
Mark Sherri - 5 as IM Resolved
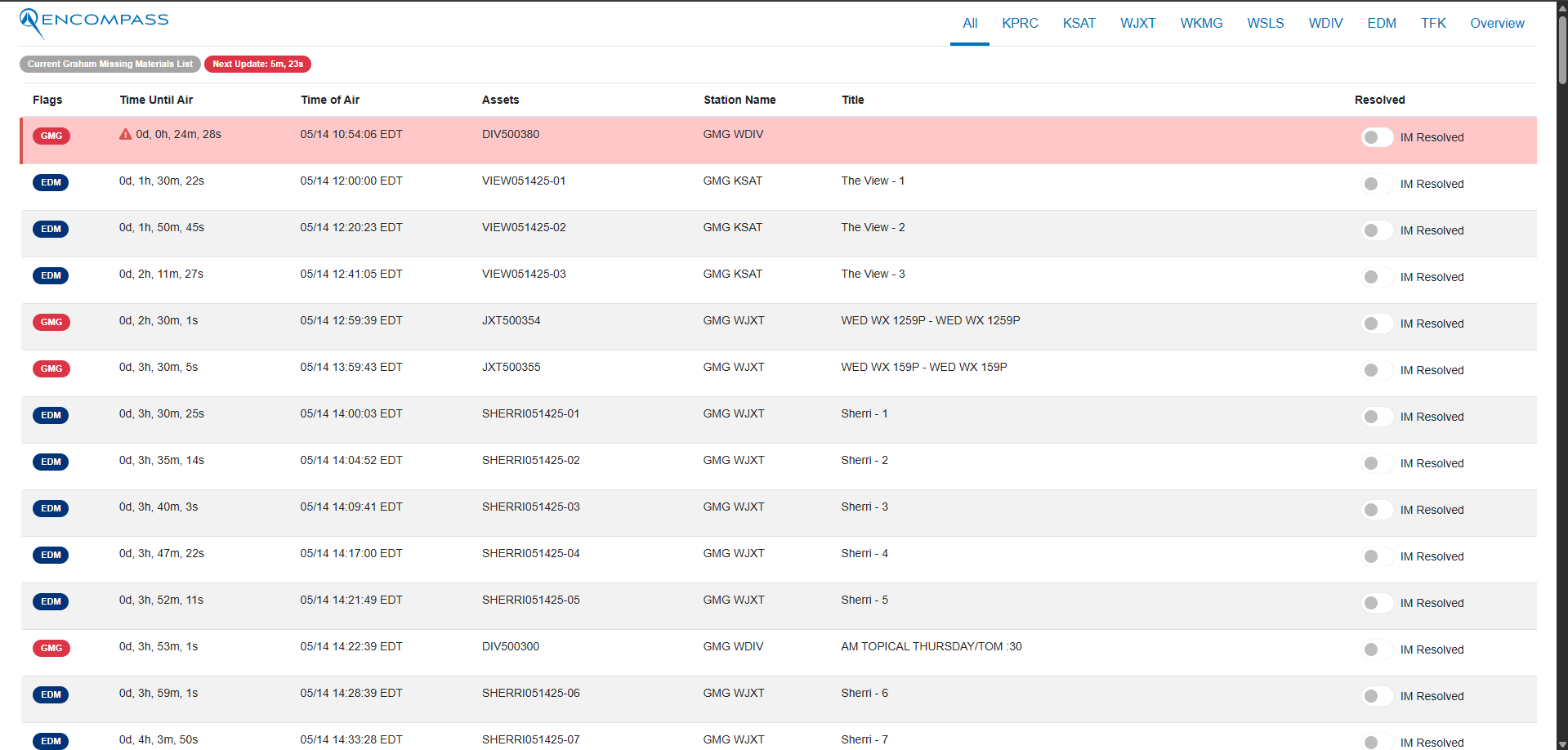pos(1377,603)
